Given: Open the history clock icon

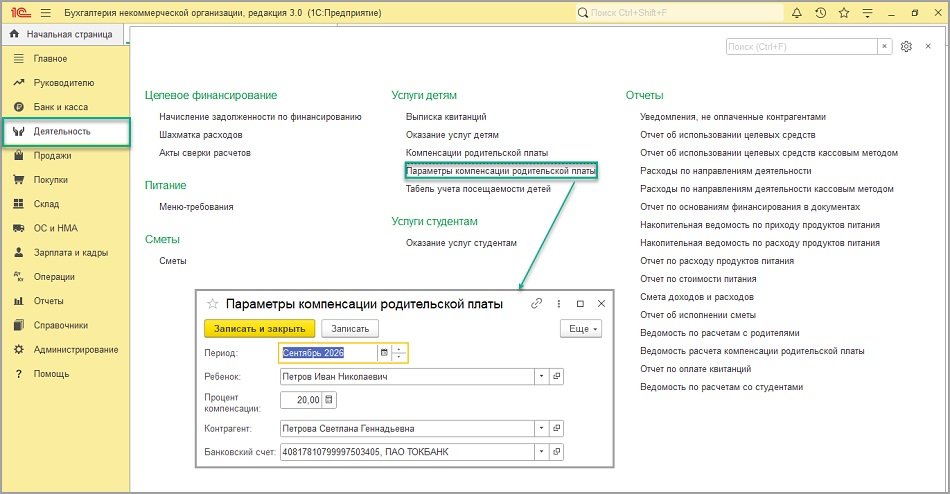Looking at the screenshot, I should tap(820, 12).
